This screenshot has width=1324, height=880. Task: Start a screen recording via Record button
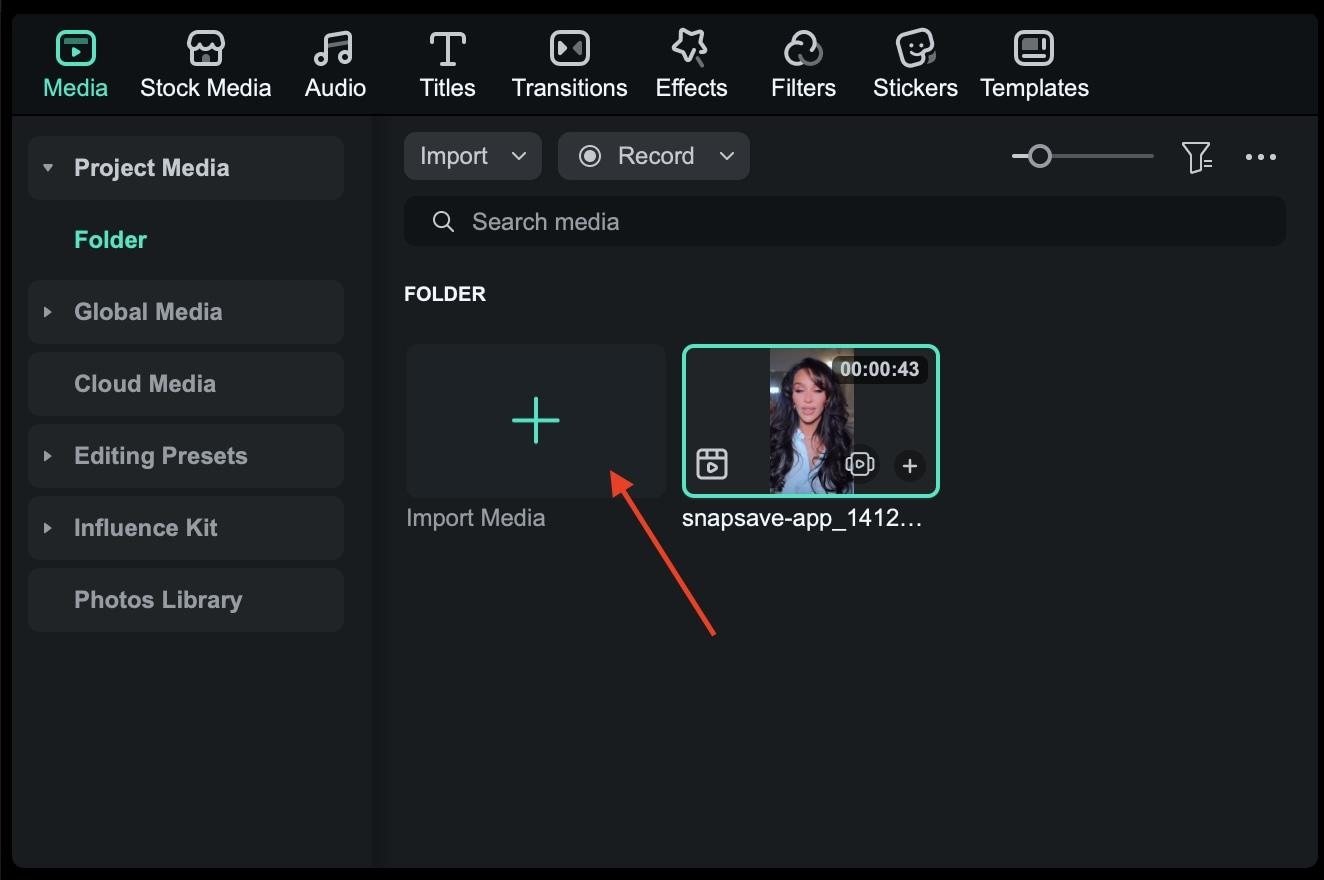(x=640, y=156)
